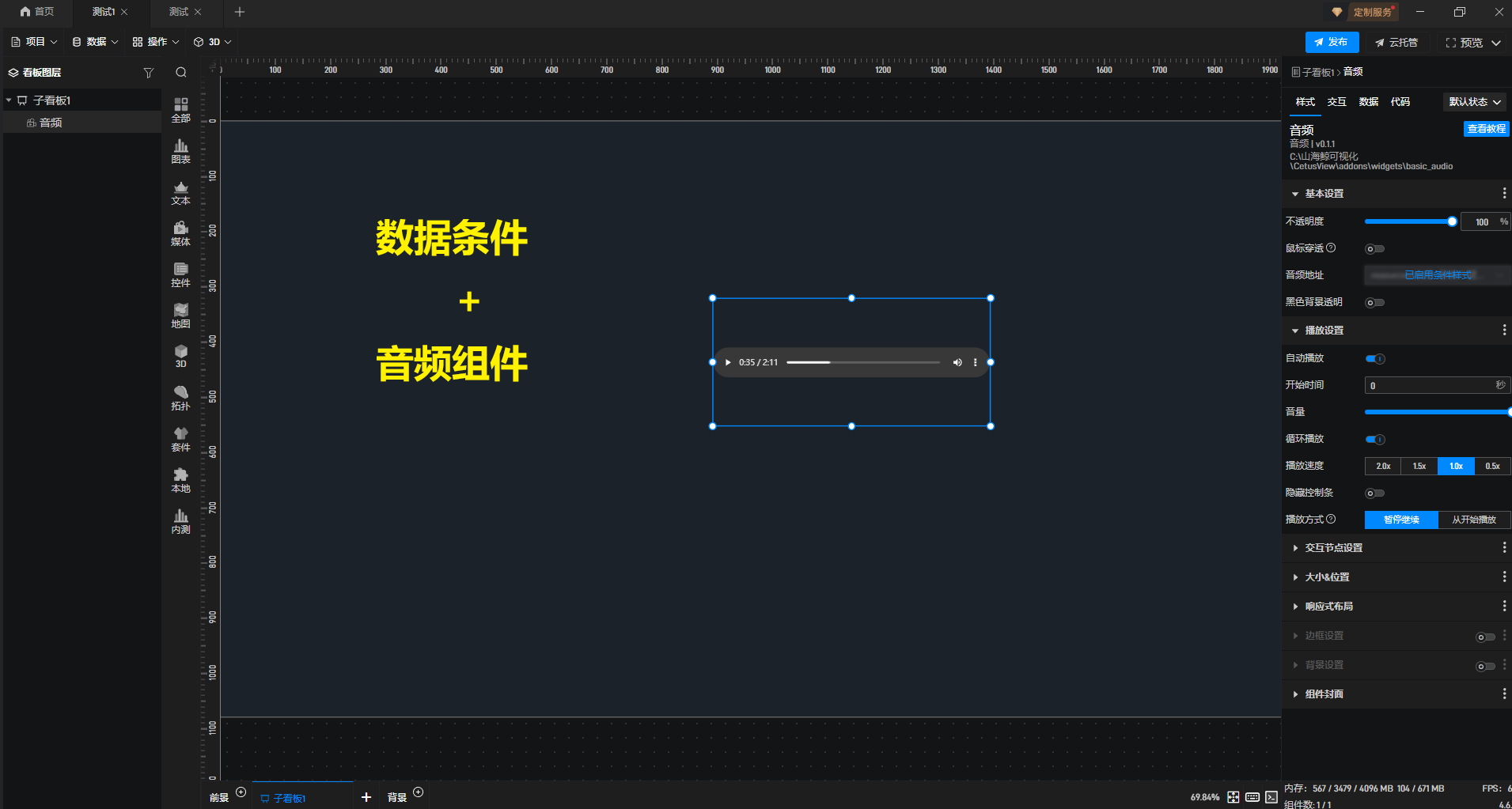The image size is (1512, 809).
Task: Mute the audio player volume icon
Action: [x=957, y=362]
